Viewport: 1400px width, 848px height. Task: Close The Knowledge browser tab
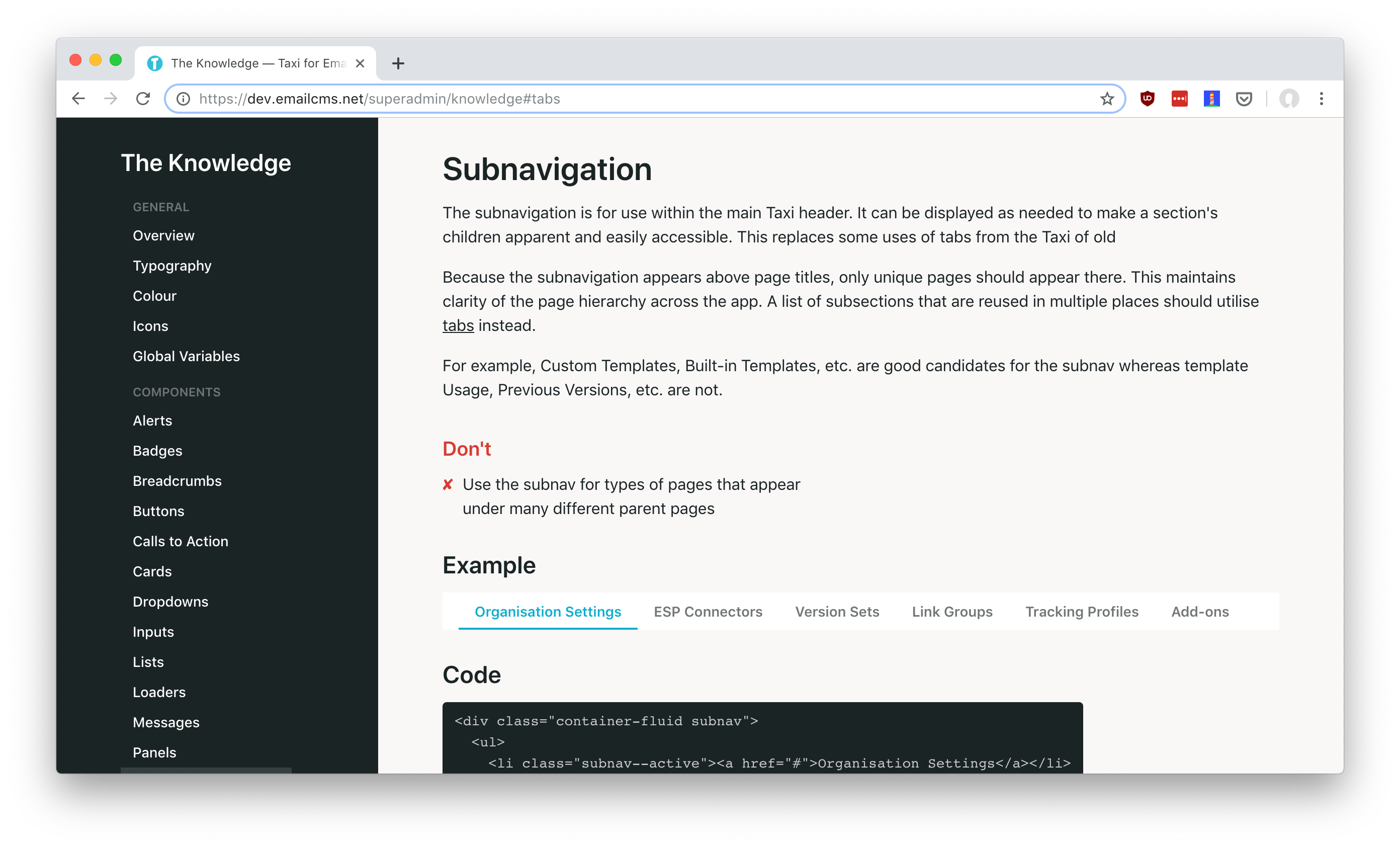pos(360,63)
